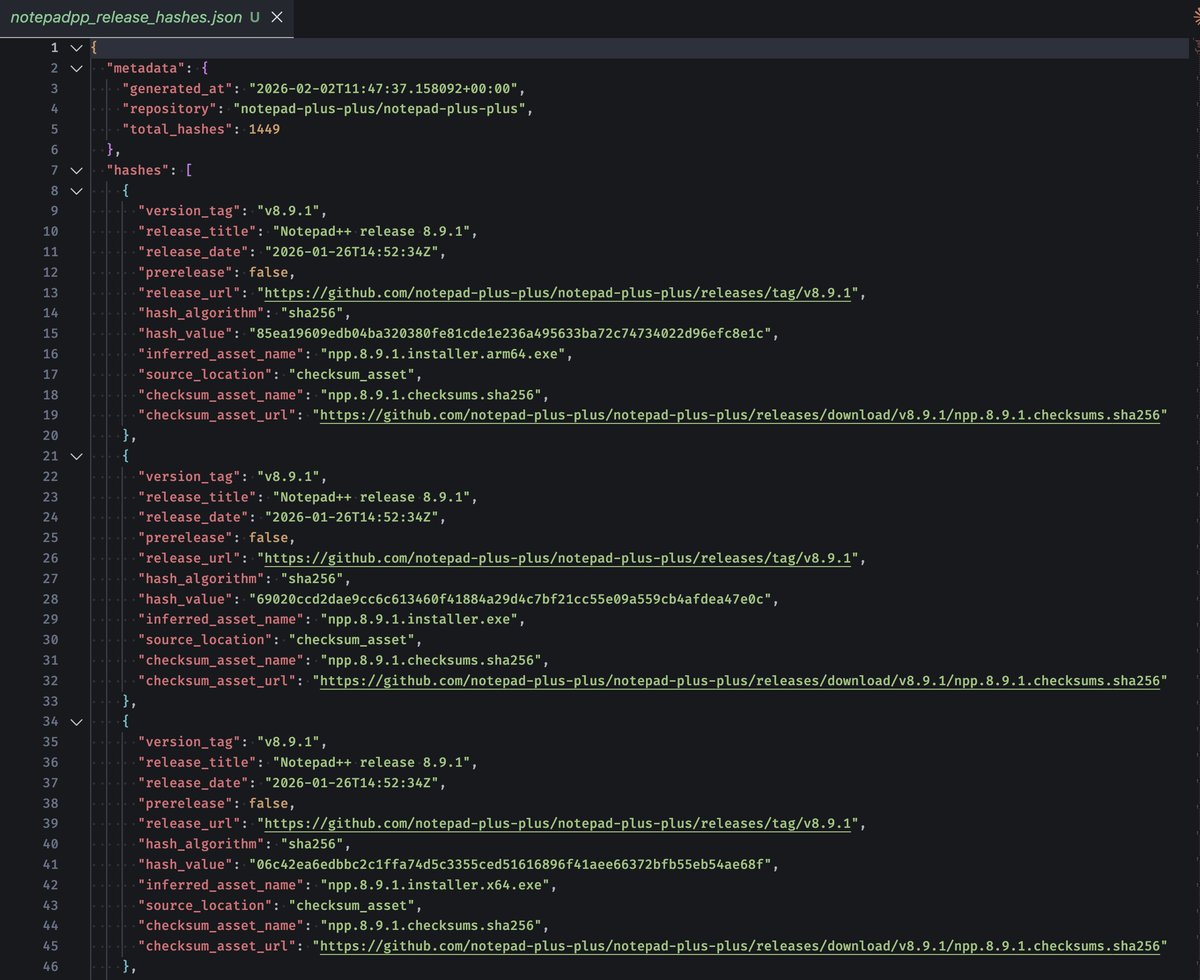The image size is (1200, 980).
Task: Open the release_url link on line 39
Action: click(x=558, y=824)
